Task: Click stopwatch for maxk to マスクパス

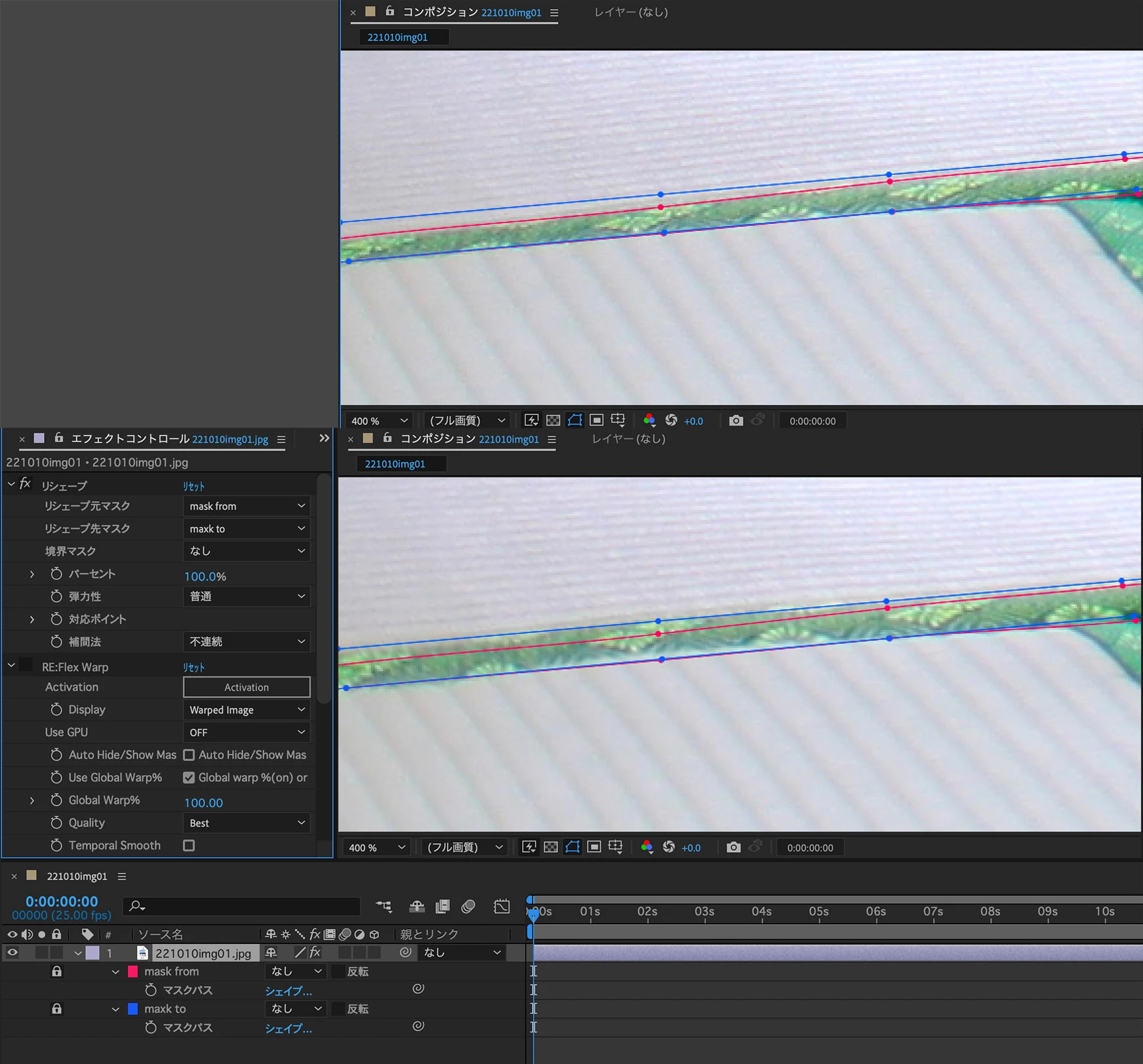Action: [151, 1027]
